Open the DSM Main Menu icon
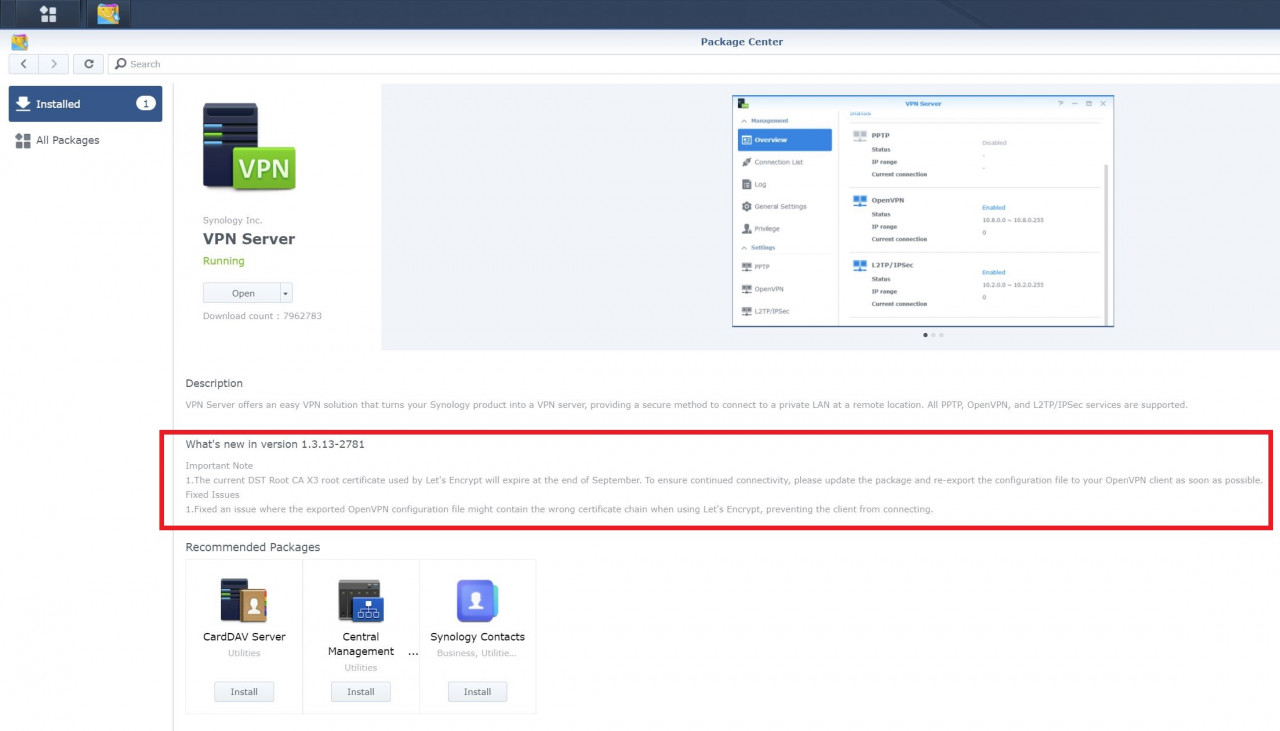Image resolution: width=1280 pixels, height=731 pixels. coord(47,13)
